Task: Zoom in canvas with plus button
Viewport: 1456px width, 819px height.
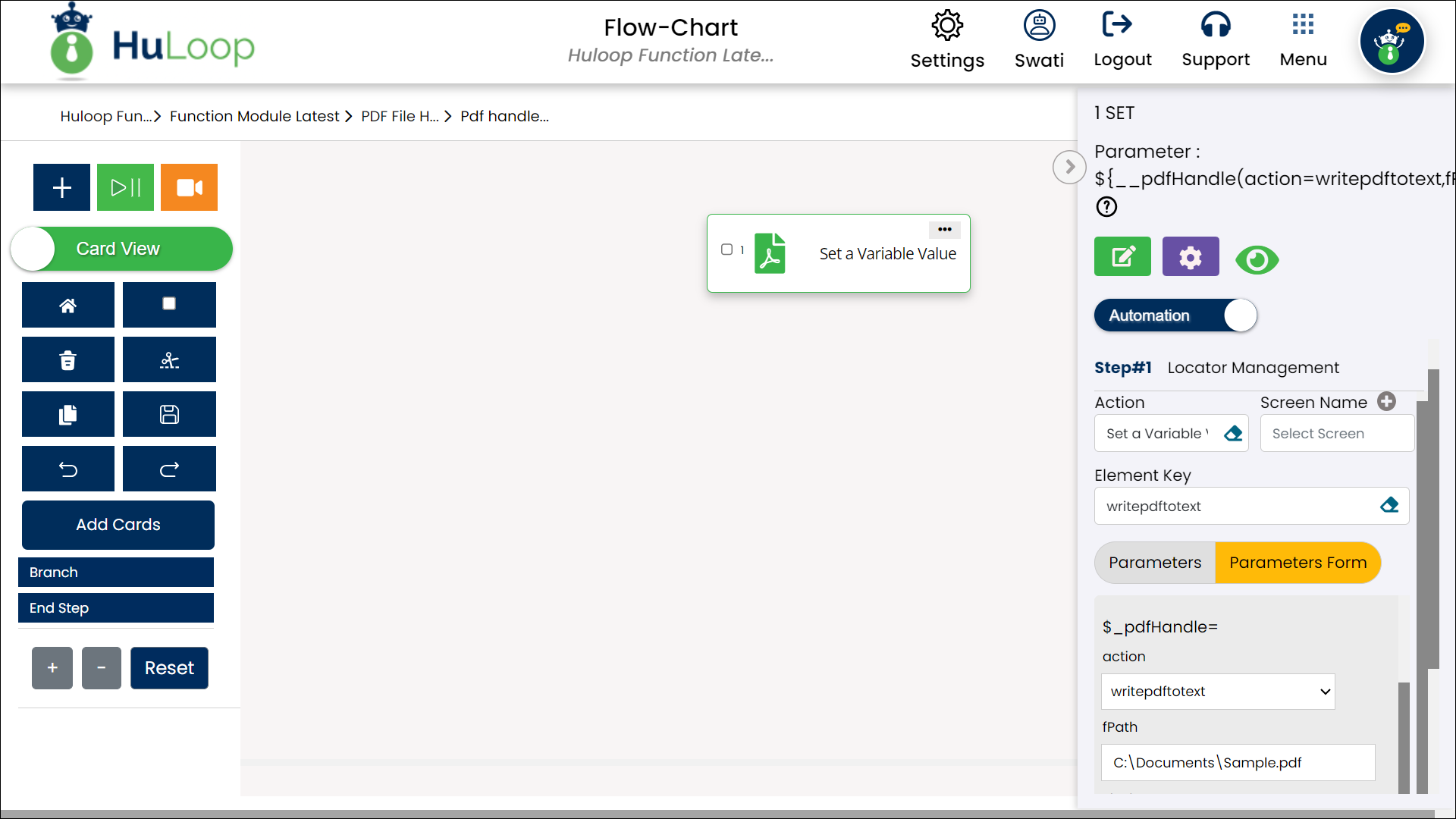Action: [x=52, y=668]
